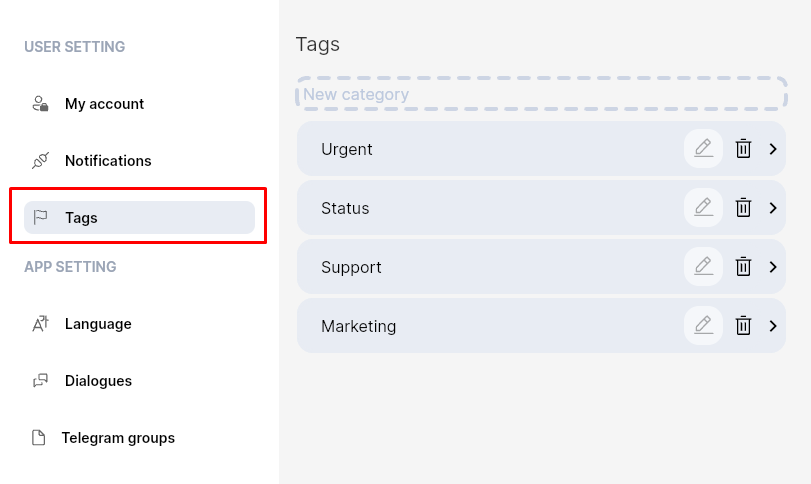Open the Dialogues settings page
811x484 pixels.
click(98, 381)
